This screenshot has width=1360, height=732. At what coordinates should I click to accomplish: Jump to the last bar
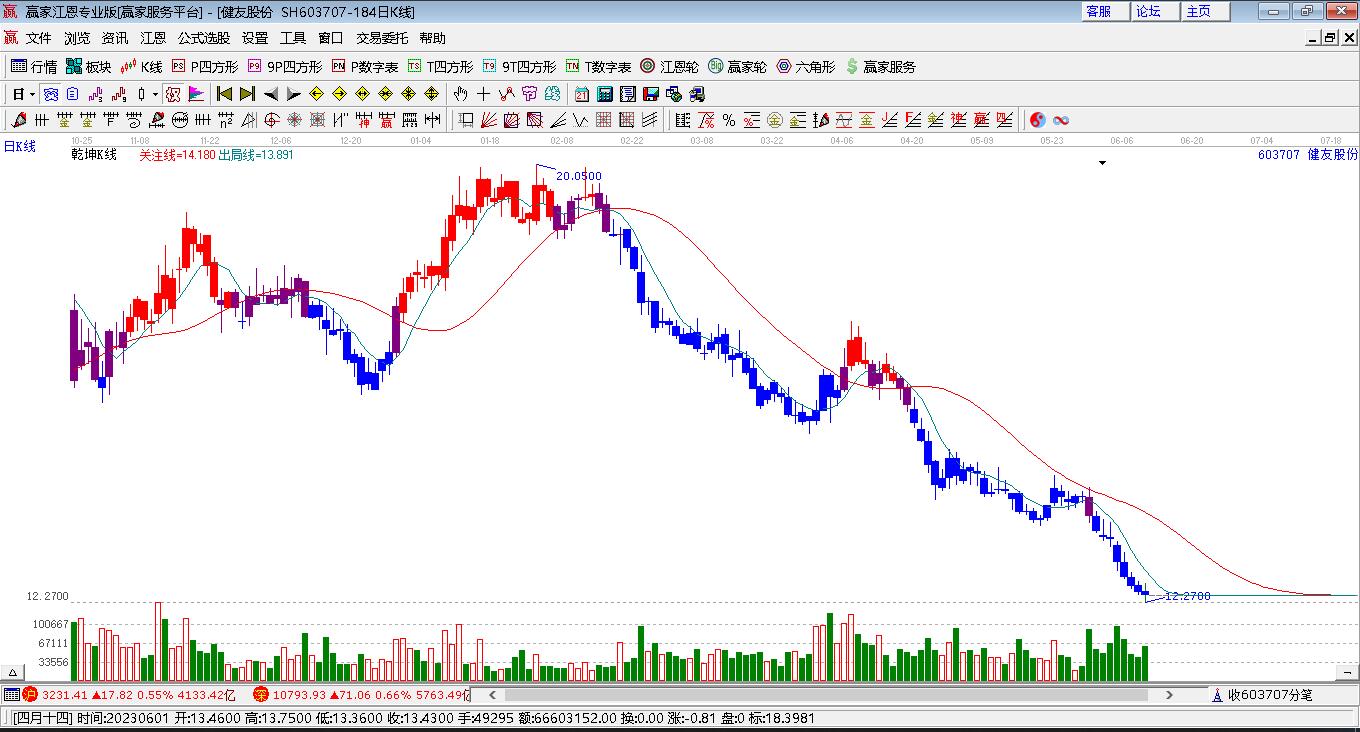click(247, 94)
